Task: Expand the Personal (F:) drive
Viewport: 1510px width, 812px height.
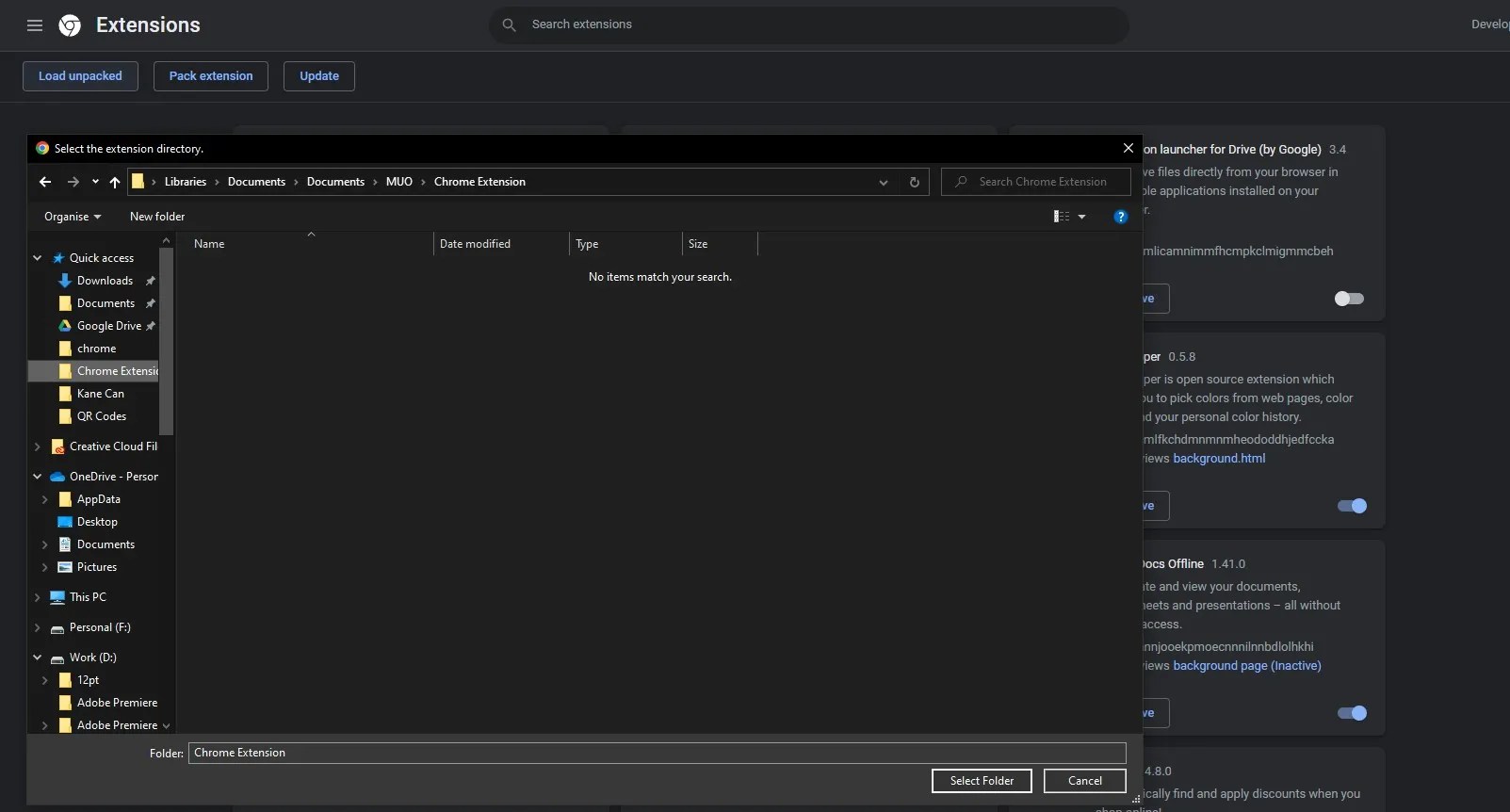Action: pyautogui.click(x=38, y=627)
